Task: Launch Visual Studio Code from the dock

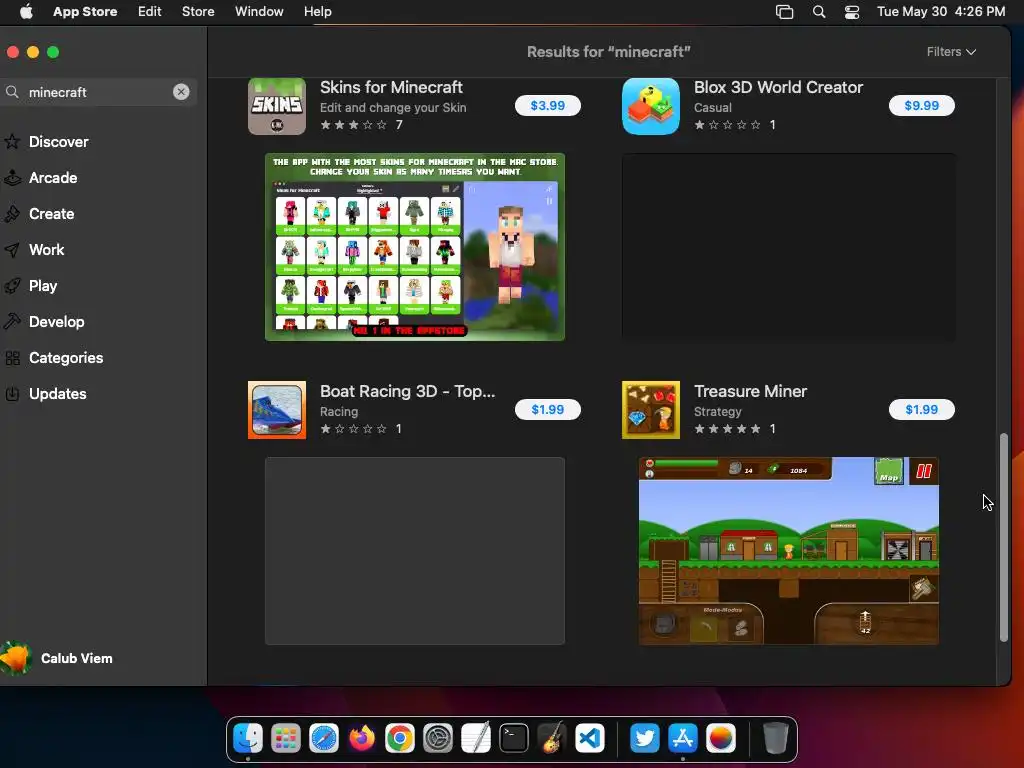Action: click(590, 739)
